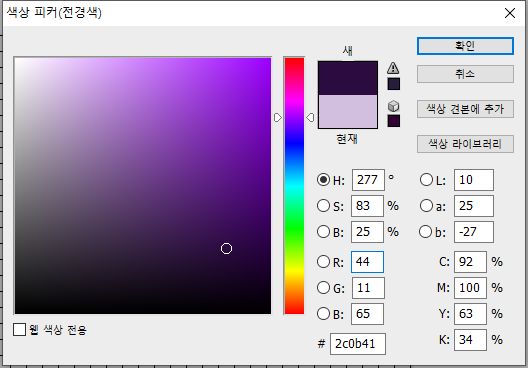The height and width of the screenshot is (368, 528).
Task: Click the 확인 button
Action: tap(465, 46)
